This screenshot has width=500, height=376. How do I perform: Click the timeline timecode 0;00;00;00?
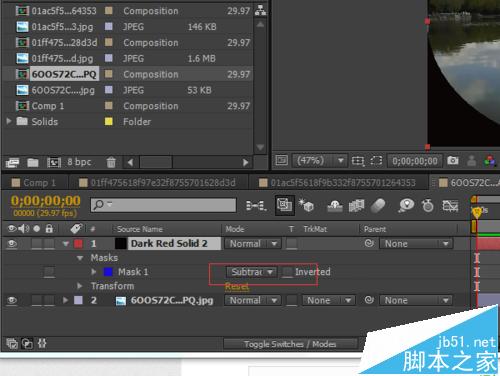(46, 201)
